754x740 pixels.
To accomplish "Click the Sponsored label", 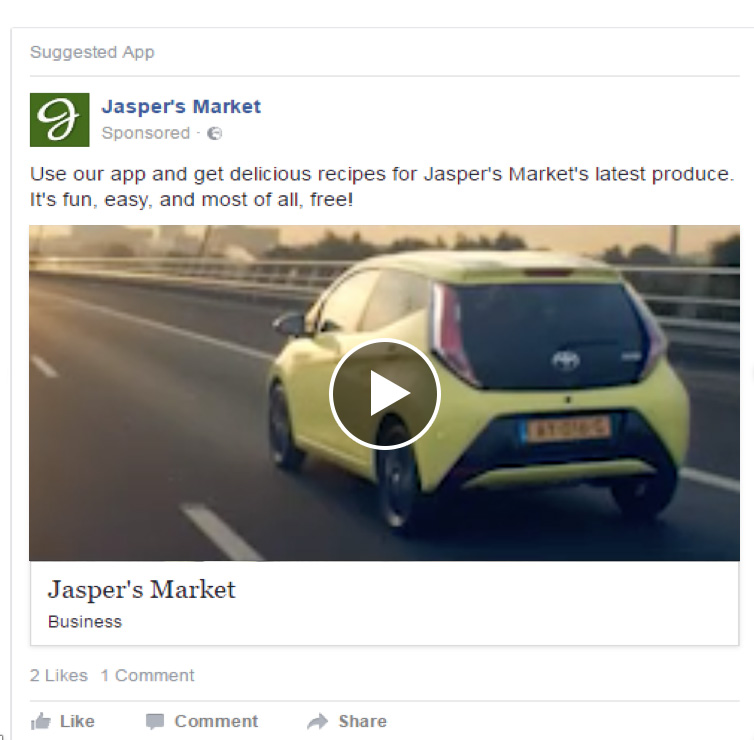I will [146, 133].
